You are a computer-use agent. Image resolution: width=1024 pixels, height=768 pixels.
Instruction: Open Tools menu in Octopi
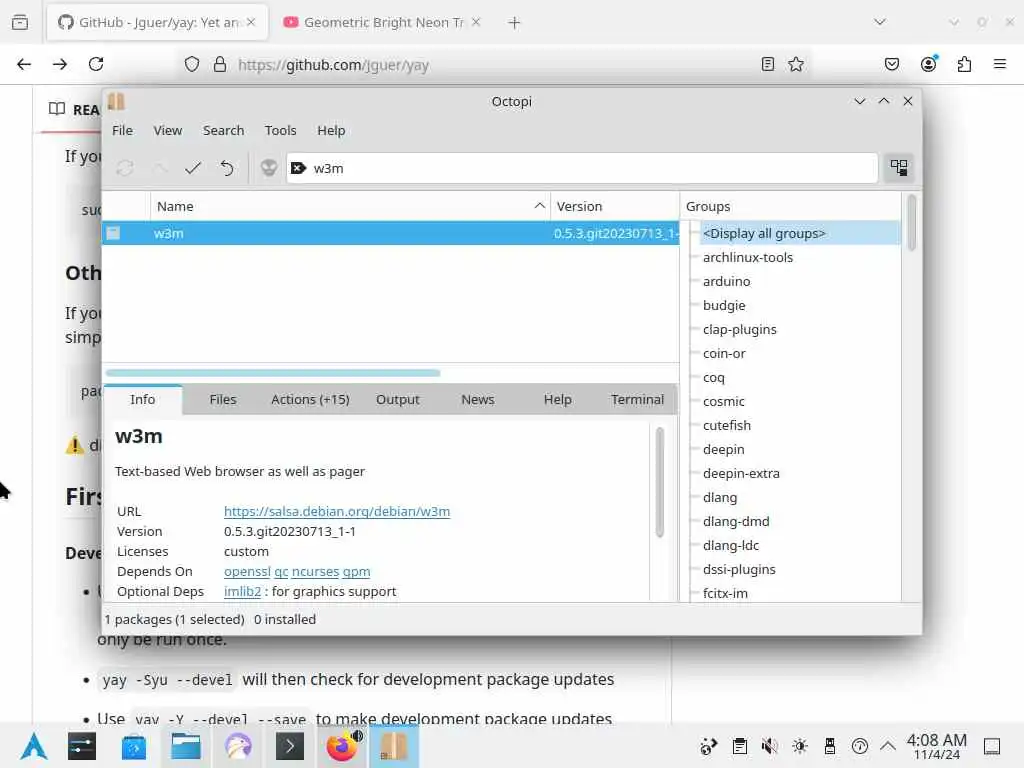[x=280, y=131]
